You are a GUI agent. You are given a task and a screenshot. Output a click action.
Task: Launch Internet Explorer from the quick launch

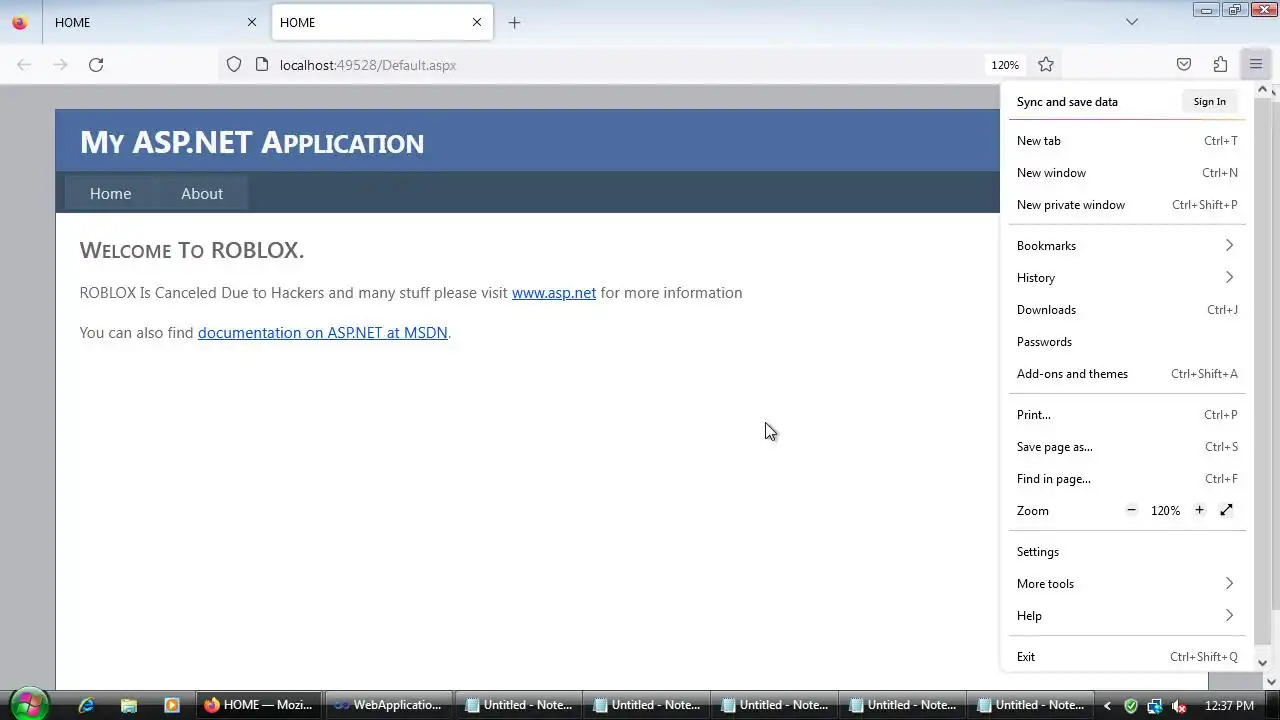point(86,705)
